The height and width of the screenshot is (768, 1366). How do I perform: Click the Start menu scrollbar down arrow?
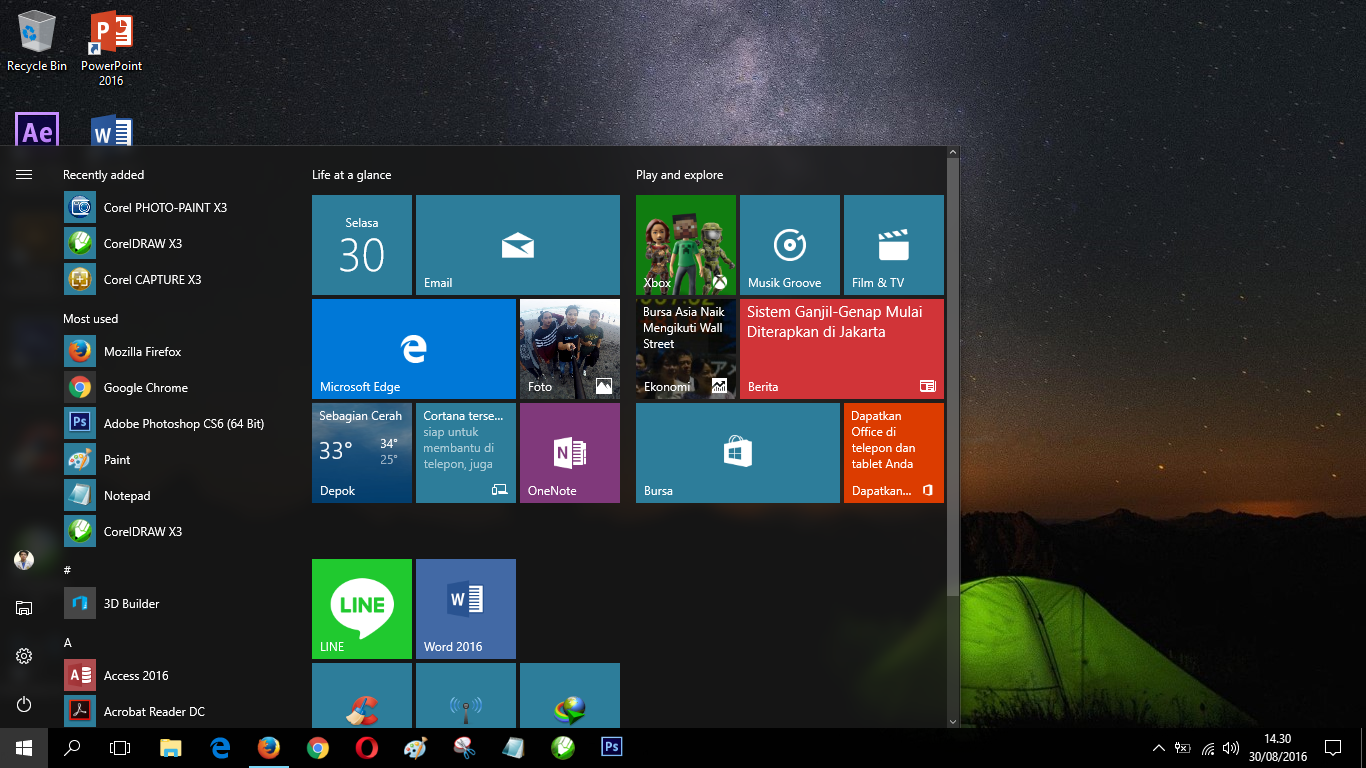tap(953, 721)
